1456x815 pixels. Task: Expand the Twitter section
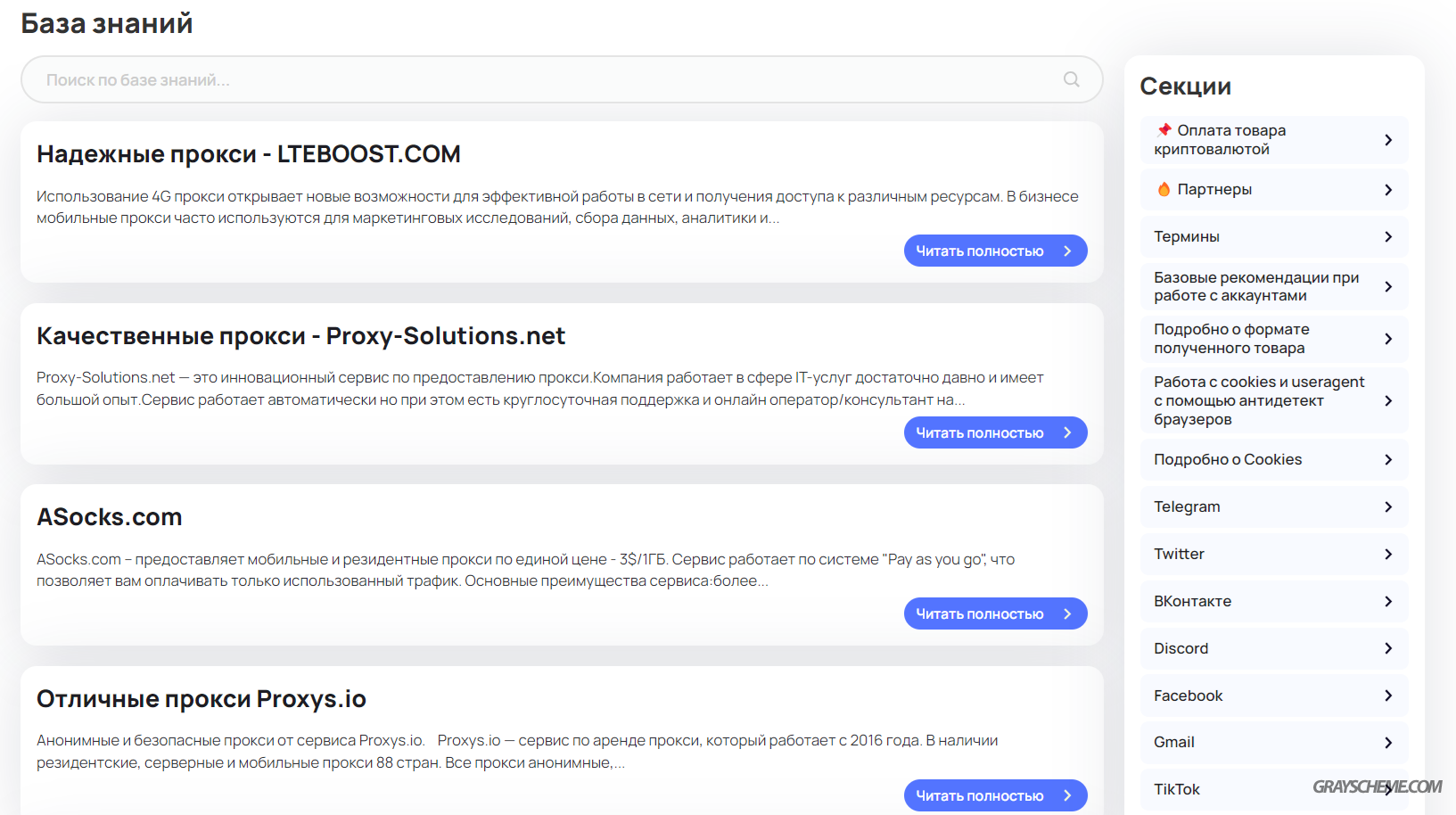pos(1274,554)
